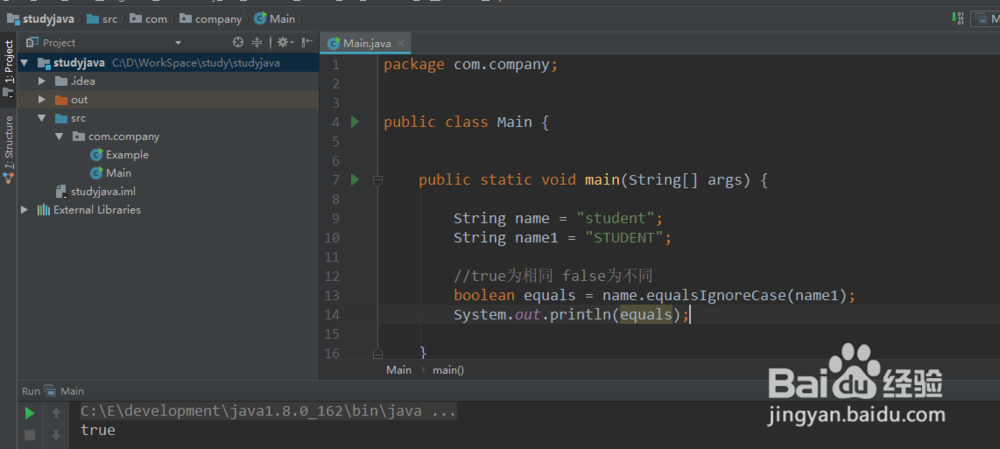Click the binary file icon at top right
1000x449 pixels.
(957, 18)
